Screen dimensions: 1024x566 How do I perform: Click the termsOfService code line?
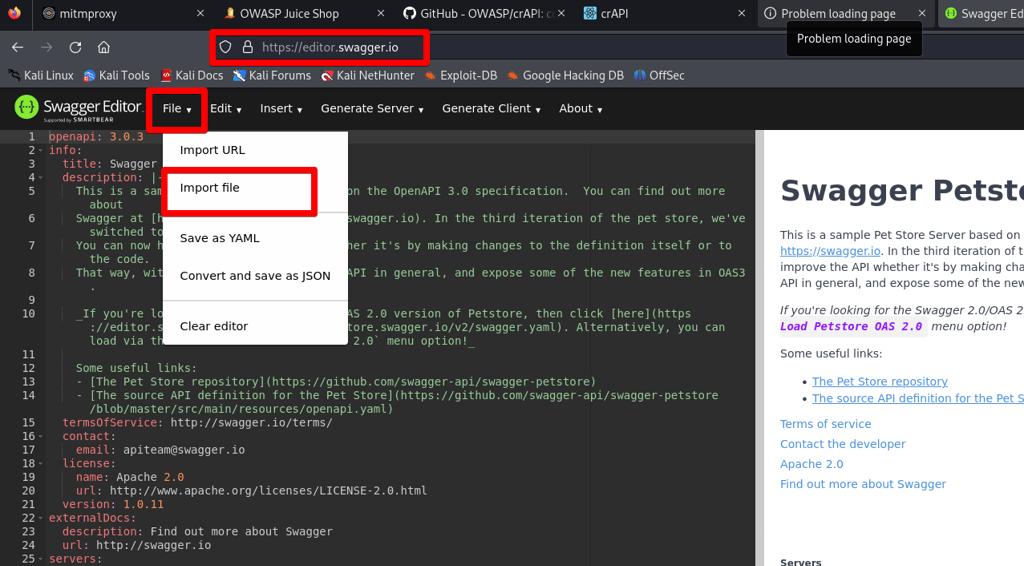(x=197, y=422)
